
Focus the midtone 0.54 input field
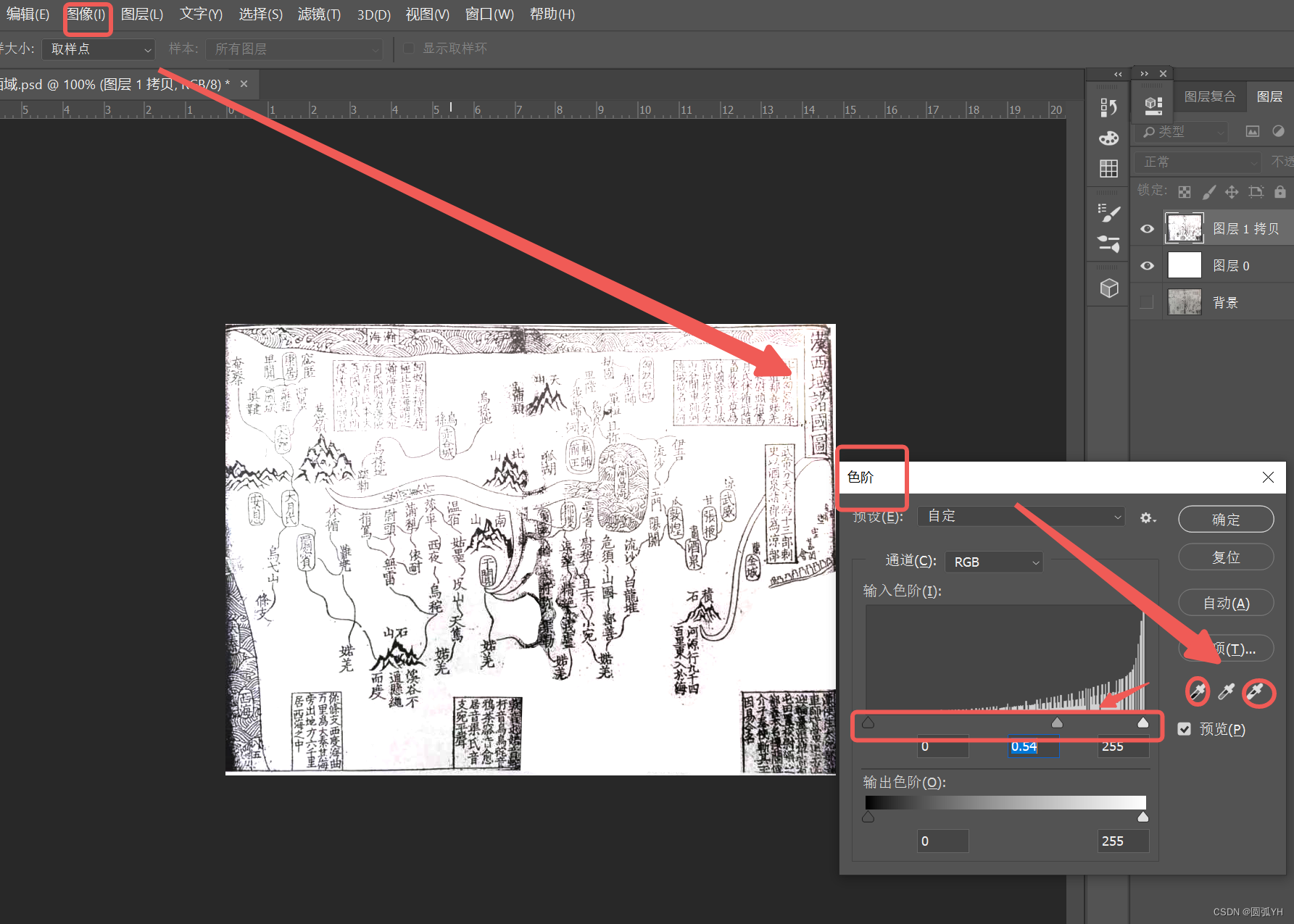tap(1034, 746)
